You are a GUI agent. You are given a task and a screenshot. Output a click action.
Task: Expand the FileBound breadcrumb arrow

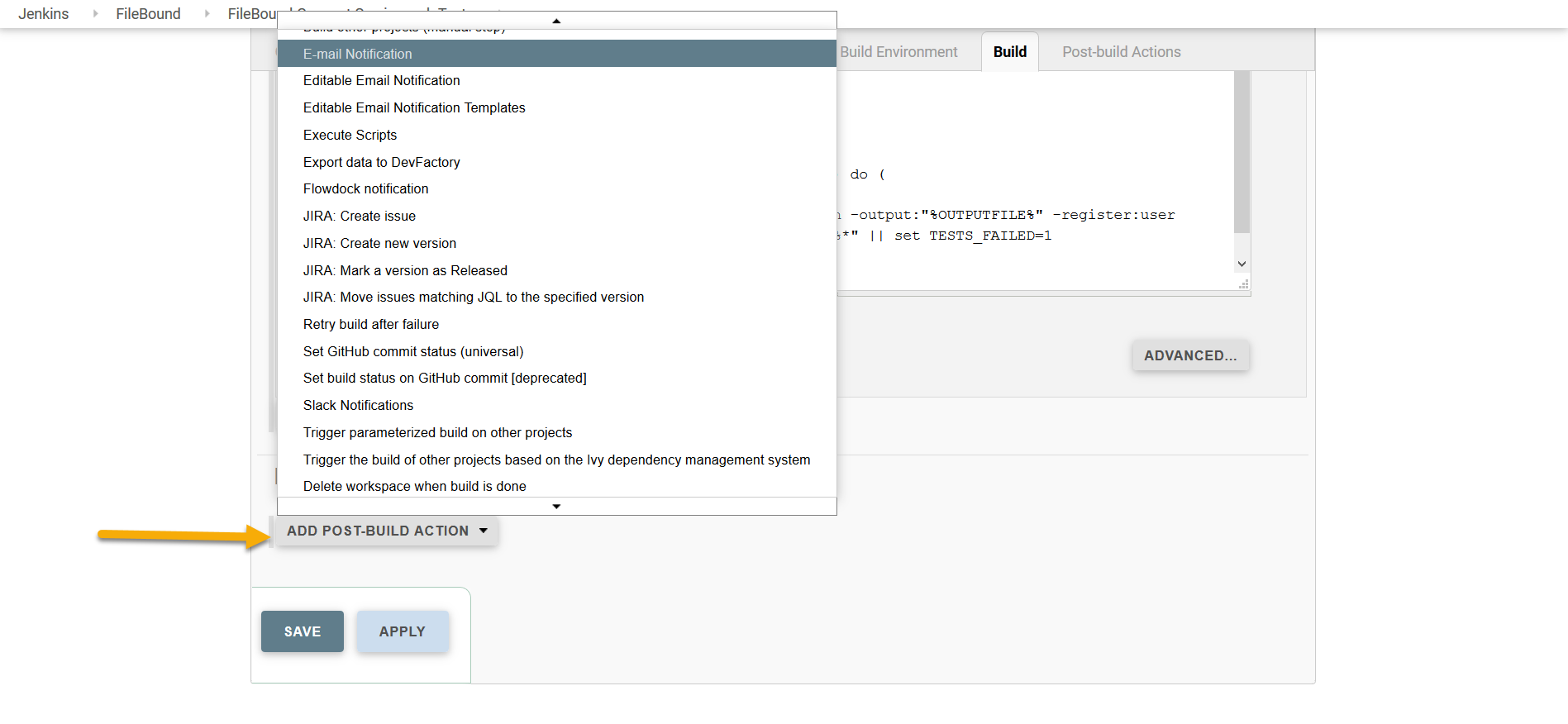pyautogui.click(x=207, y=14)
